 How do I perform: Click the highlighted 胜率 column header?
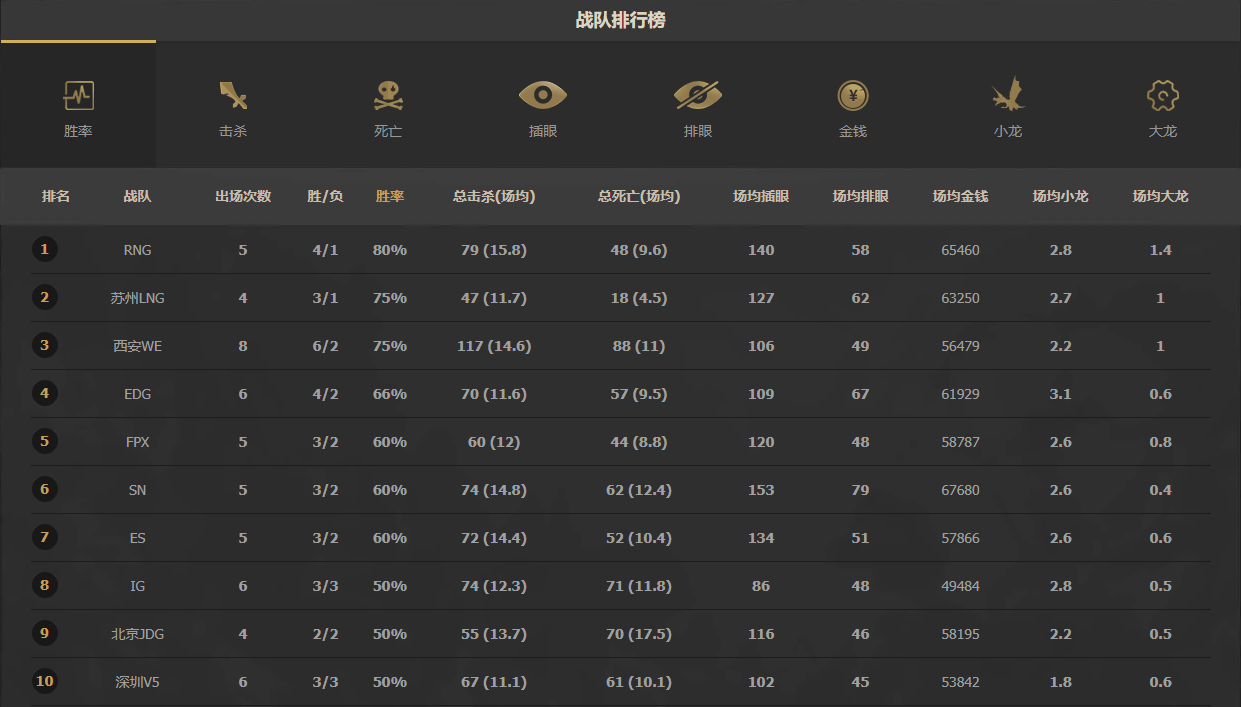click(x=390, y=197)
